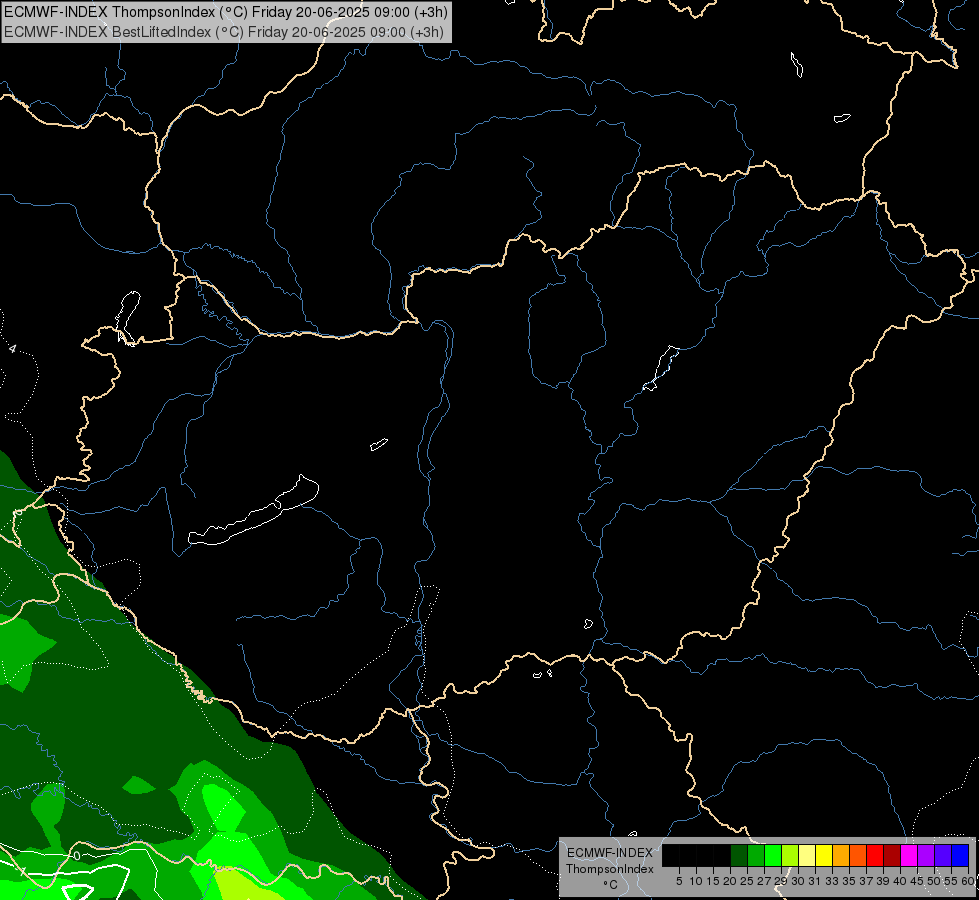Click the legend tick label '30'
979x900 pixels.
pos(798,881)
